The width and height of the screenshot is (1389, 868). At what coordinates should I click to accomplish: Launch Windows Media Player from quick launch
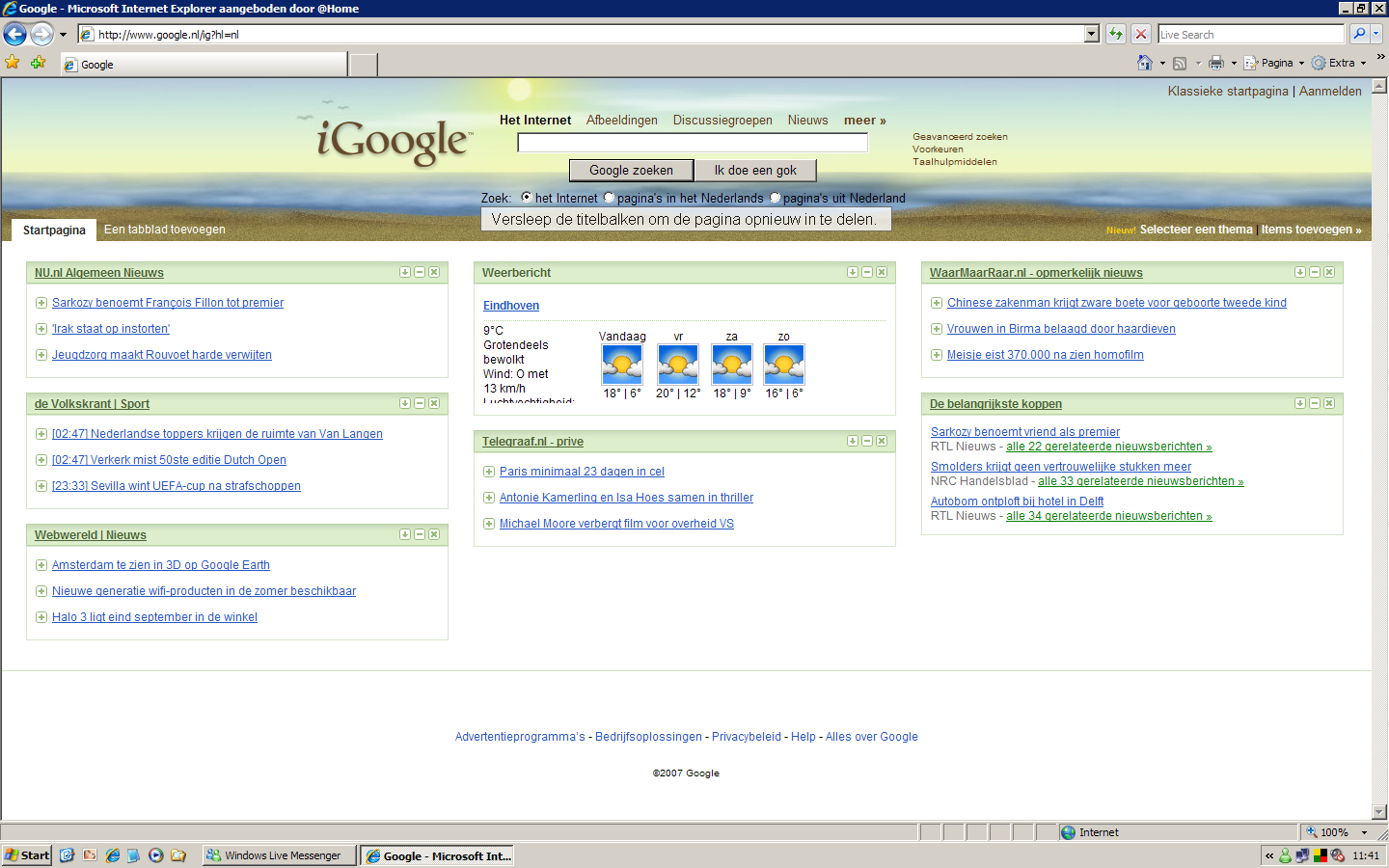pos(155,855)
